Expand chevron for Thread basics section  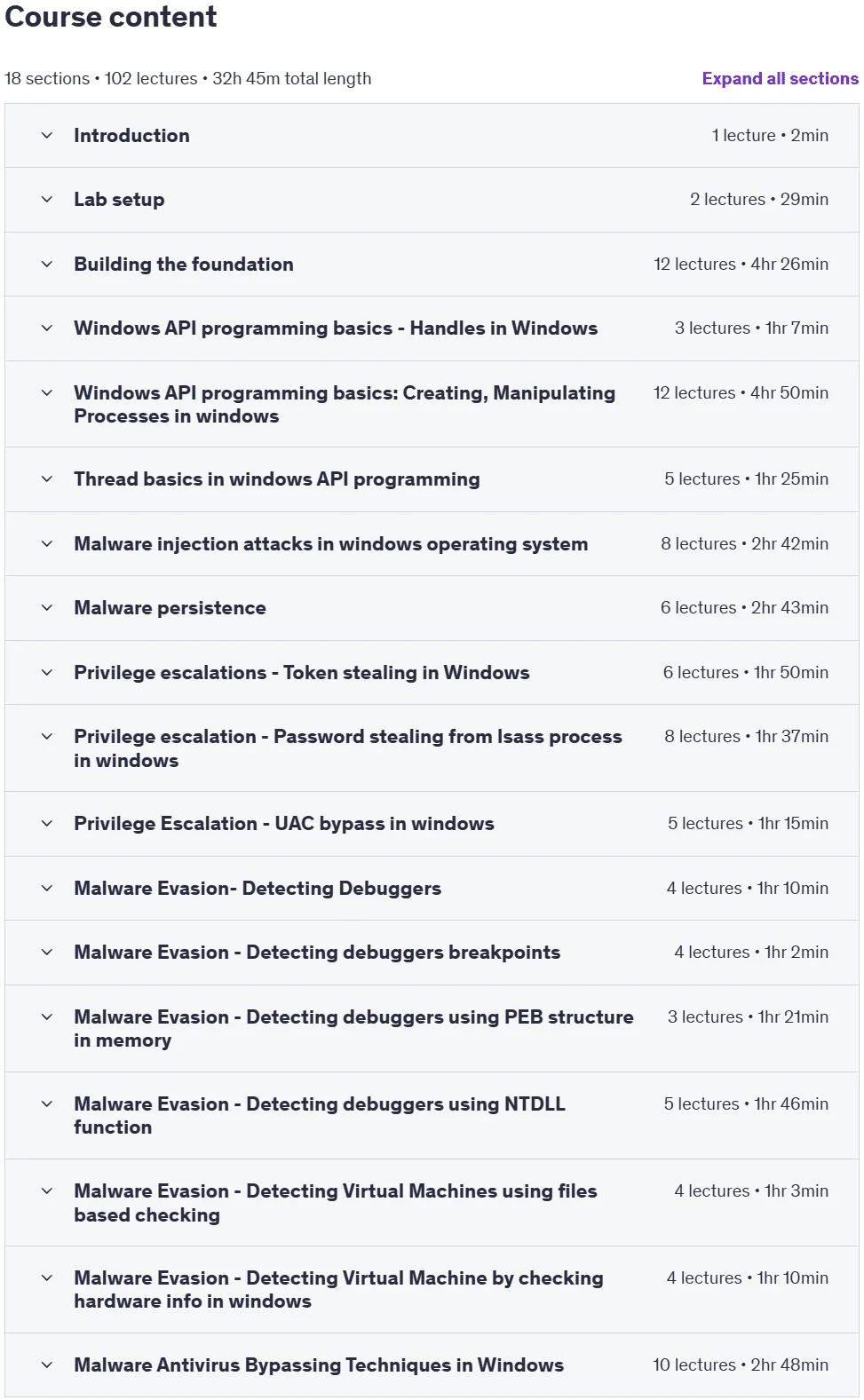coord(47,479)
